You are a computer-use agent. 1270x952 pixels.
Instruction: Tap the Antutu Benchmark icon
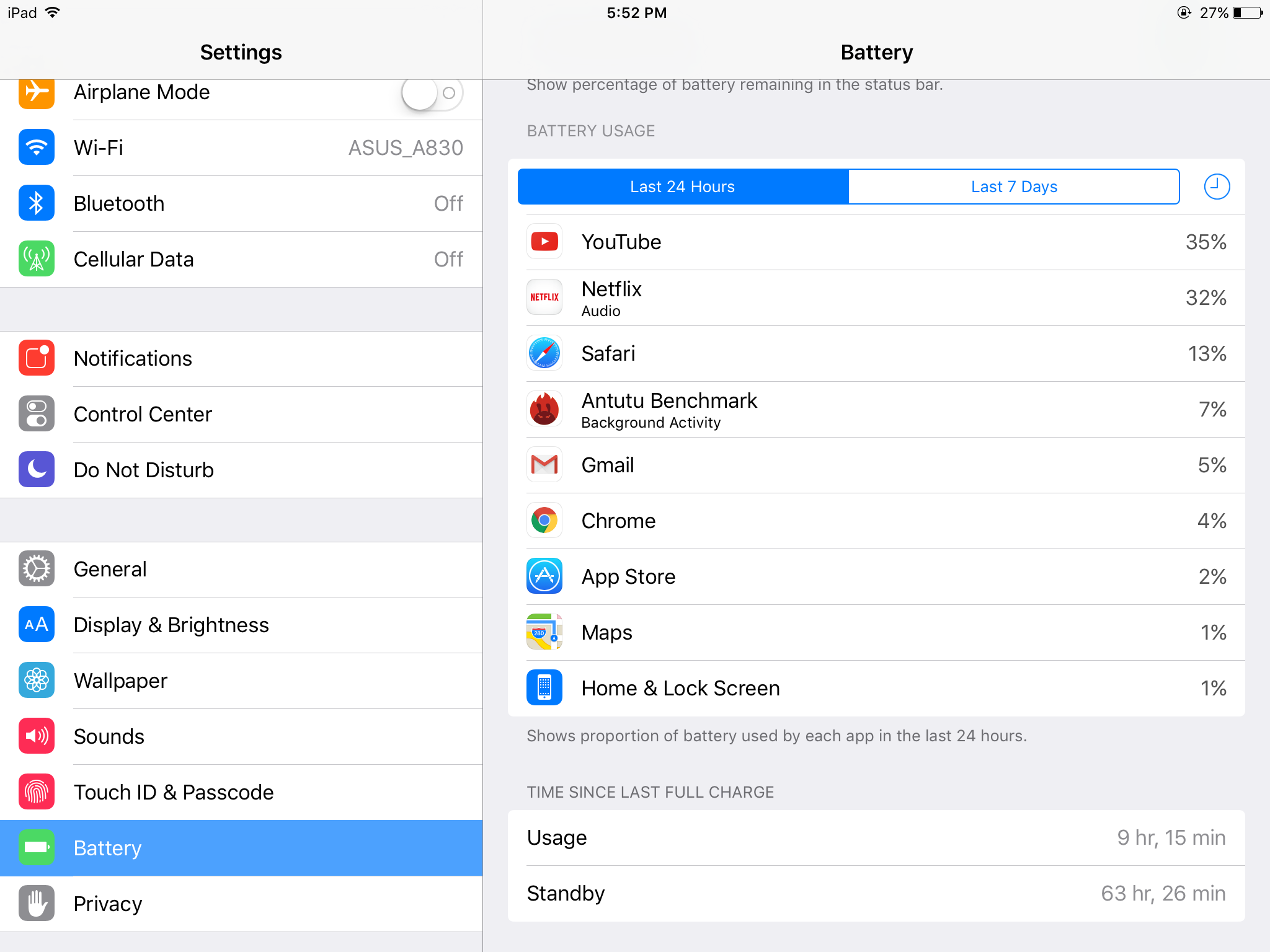[544, 409]
